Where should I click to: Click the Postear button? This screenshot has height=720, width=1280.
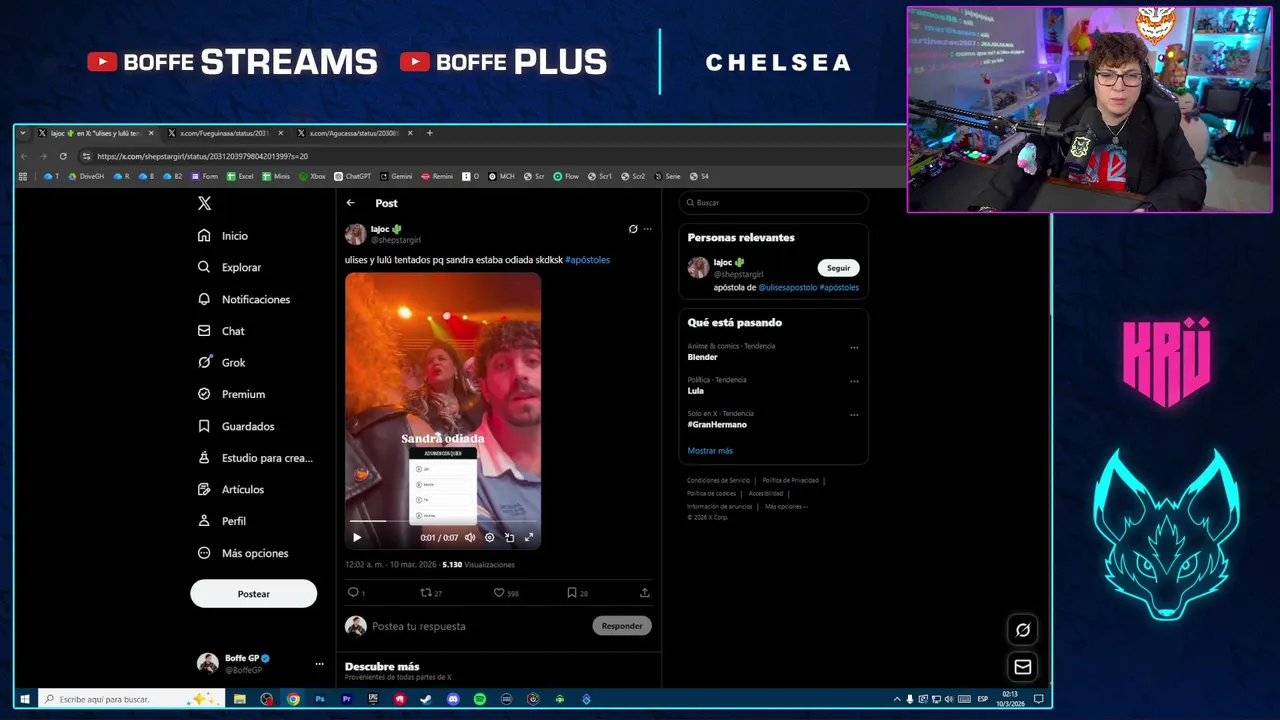click(253, 594)
